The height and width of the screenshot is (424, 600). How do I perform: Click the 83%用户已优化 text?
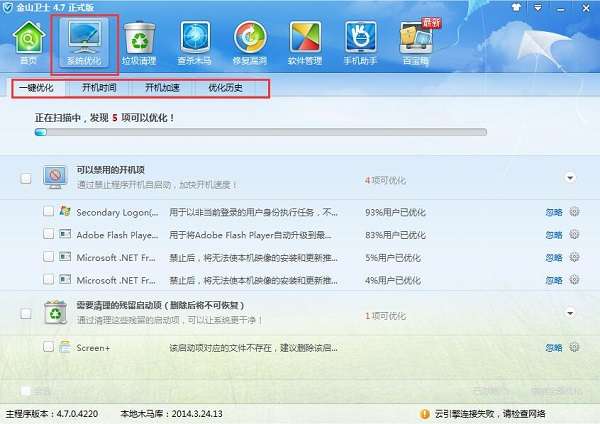[395, 235]
